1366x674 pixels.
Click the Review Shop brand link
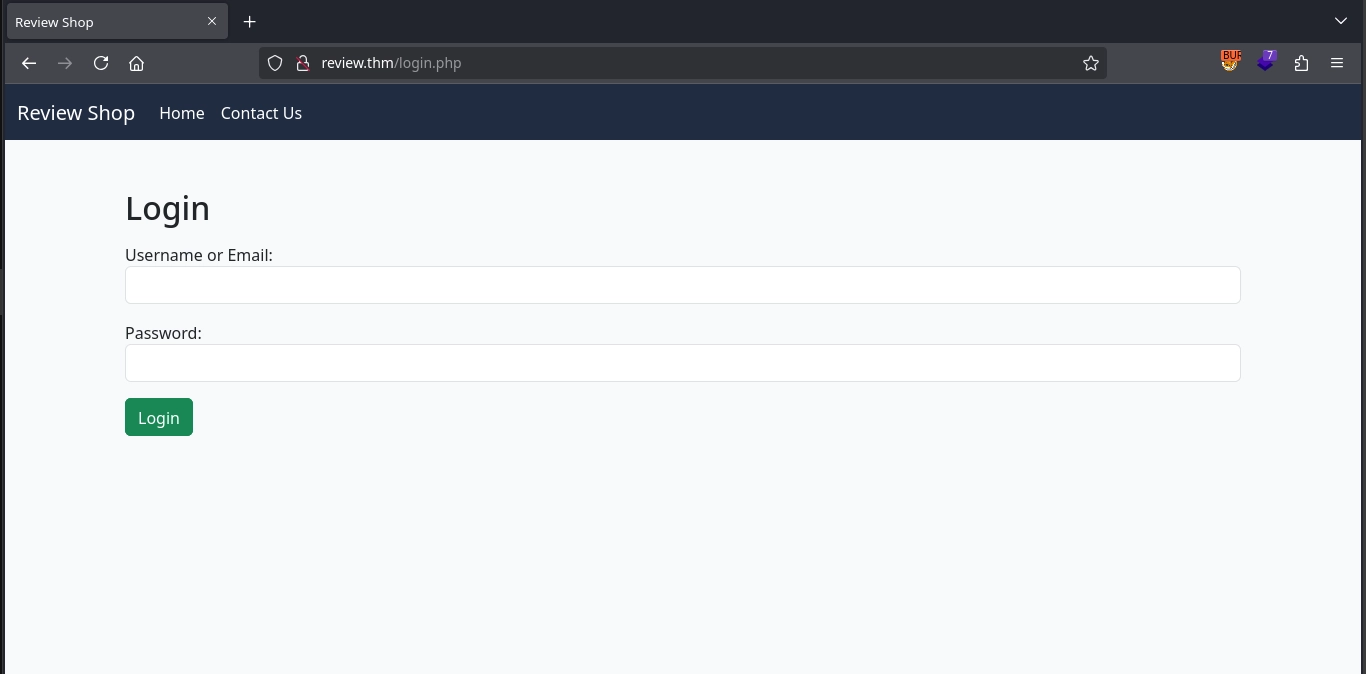[76, 113]
